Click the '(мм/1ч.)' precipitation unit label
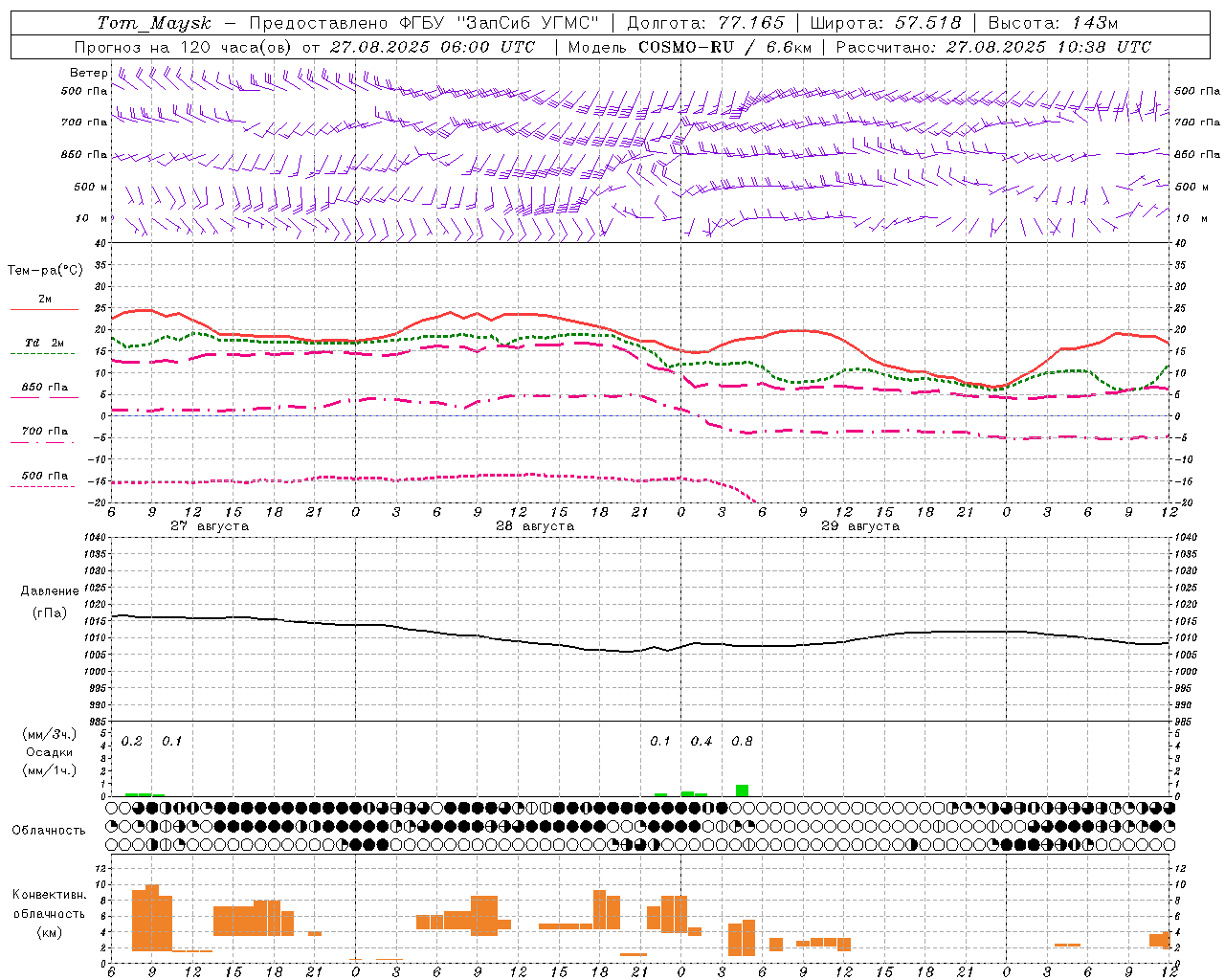 click(x=50, y=770)
